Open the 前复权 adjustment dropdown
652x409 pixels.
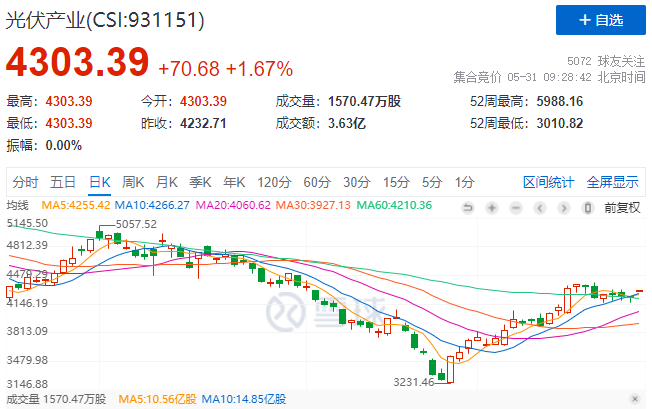coord(620,207)
